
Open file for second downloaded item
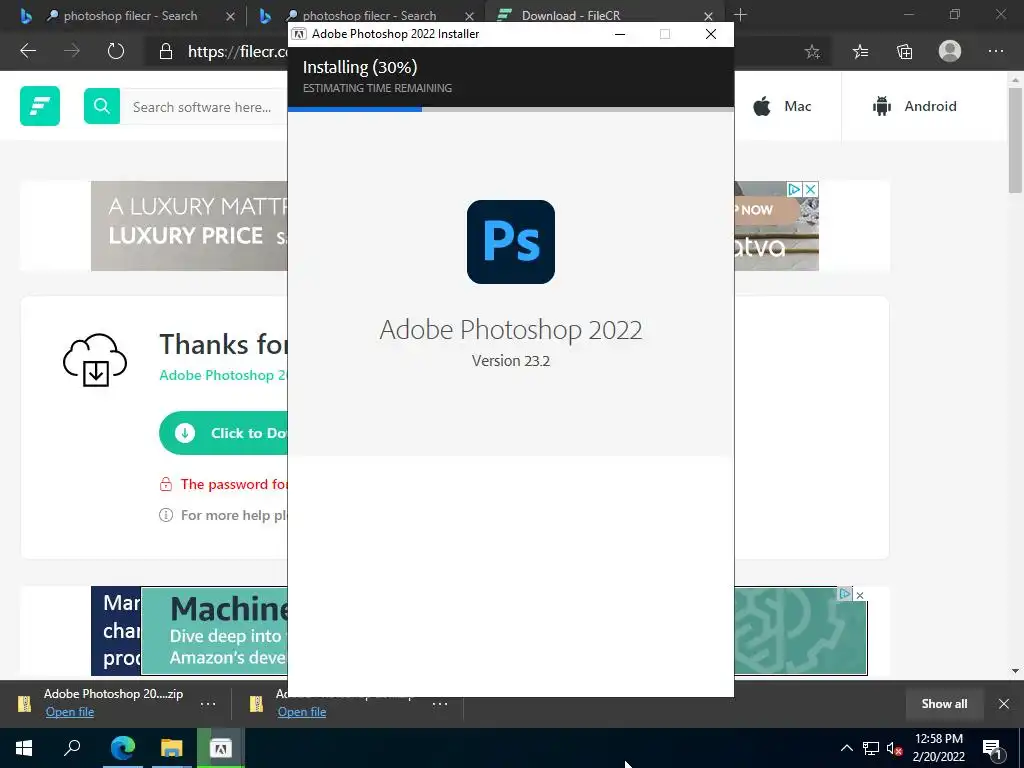point(302,712)
